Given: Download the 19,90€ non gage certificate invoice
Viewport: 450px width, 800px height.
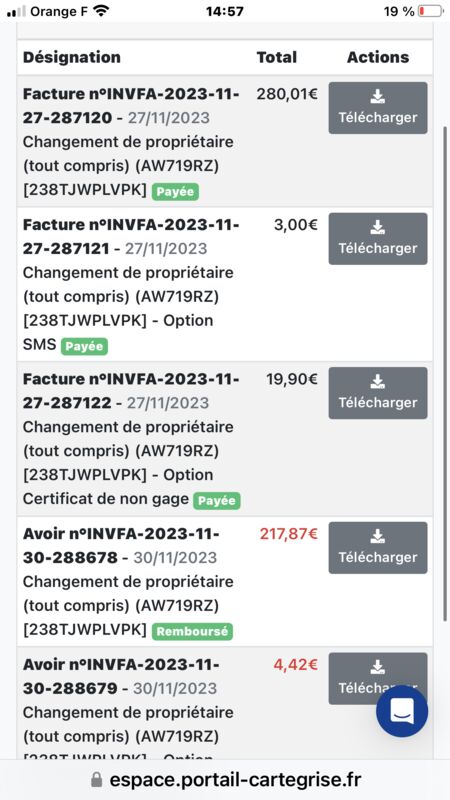Looking at the screenshot, I should tap(378, 393).
